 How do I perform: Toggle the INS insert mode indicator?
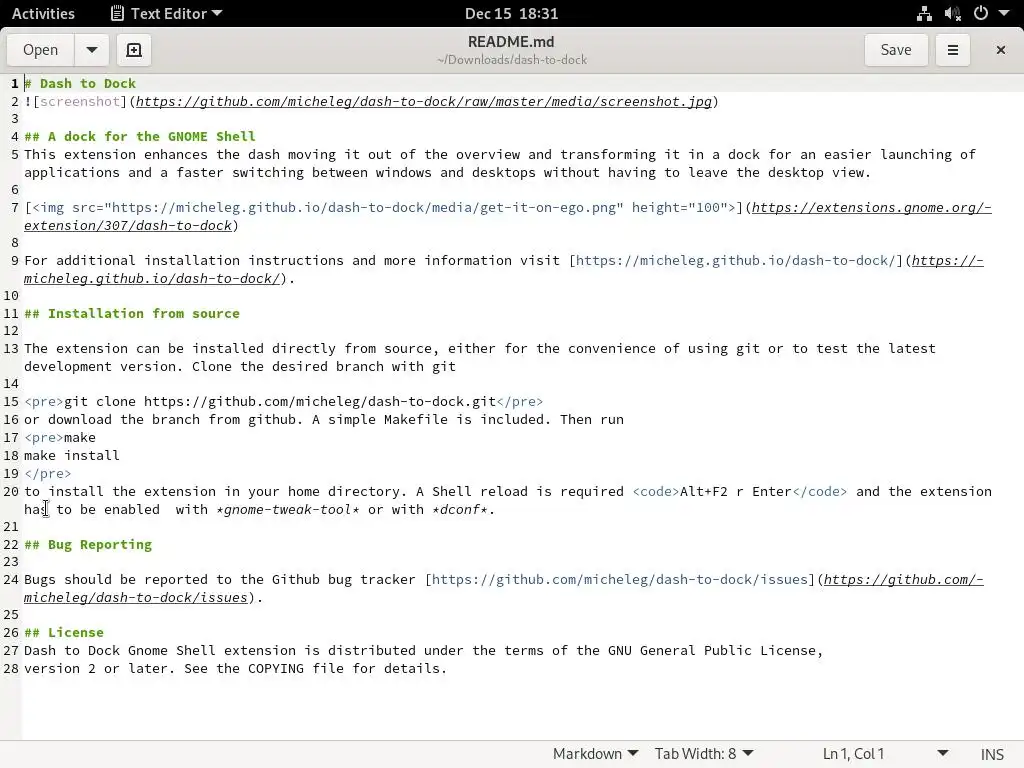point(992,754)
